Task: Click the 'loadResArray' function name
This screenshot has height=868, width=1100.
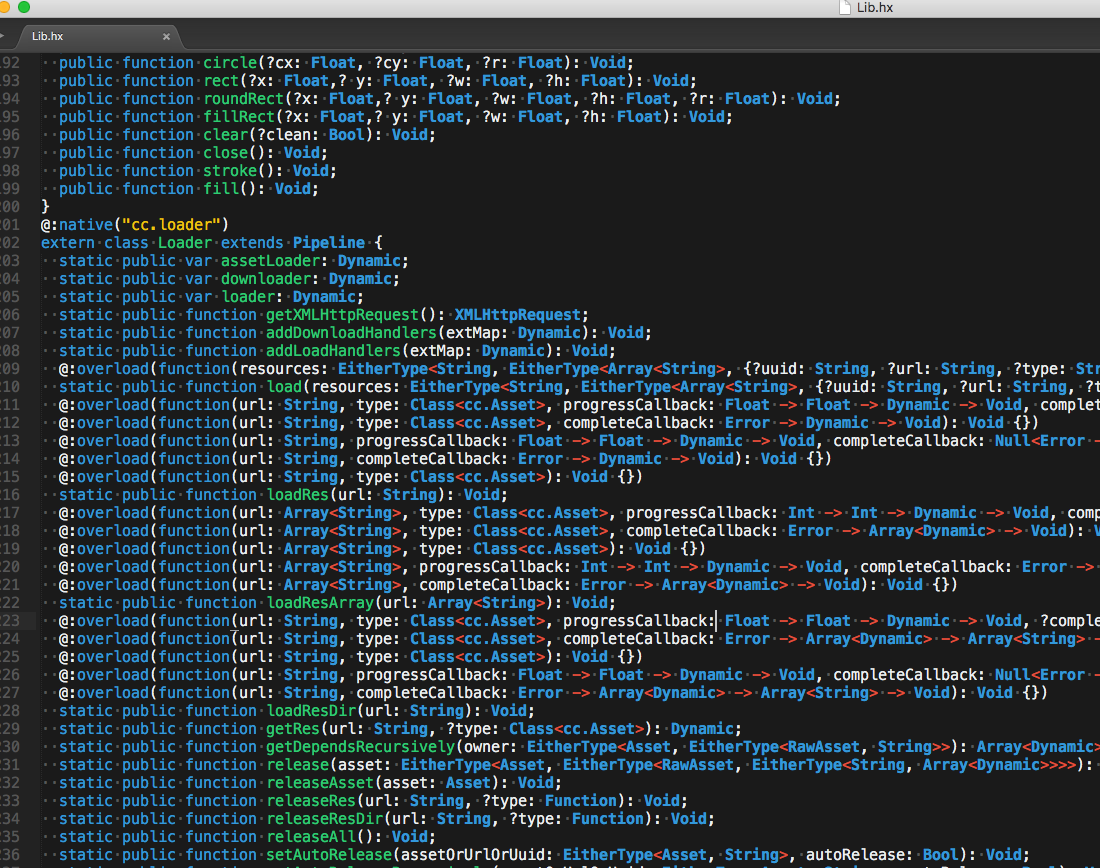Action: coord(320,603)
